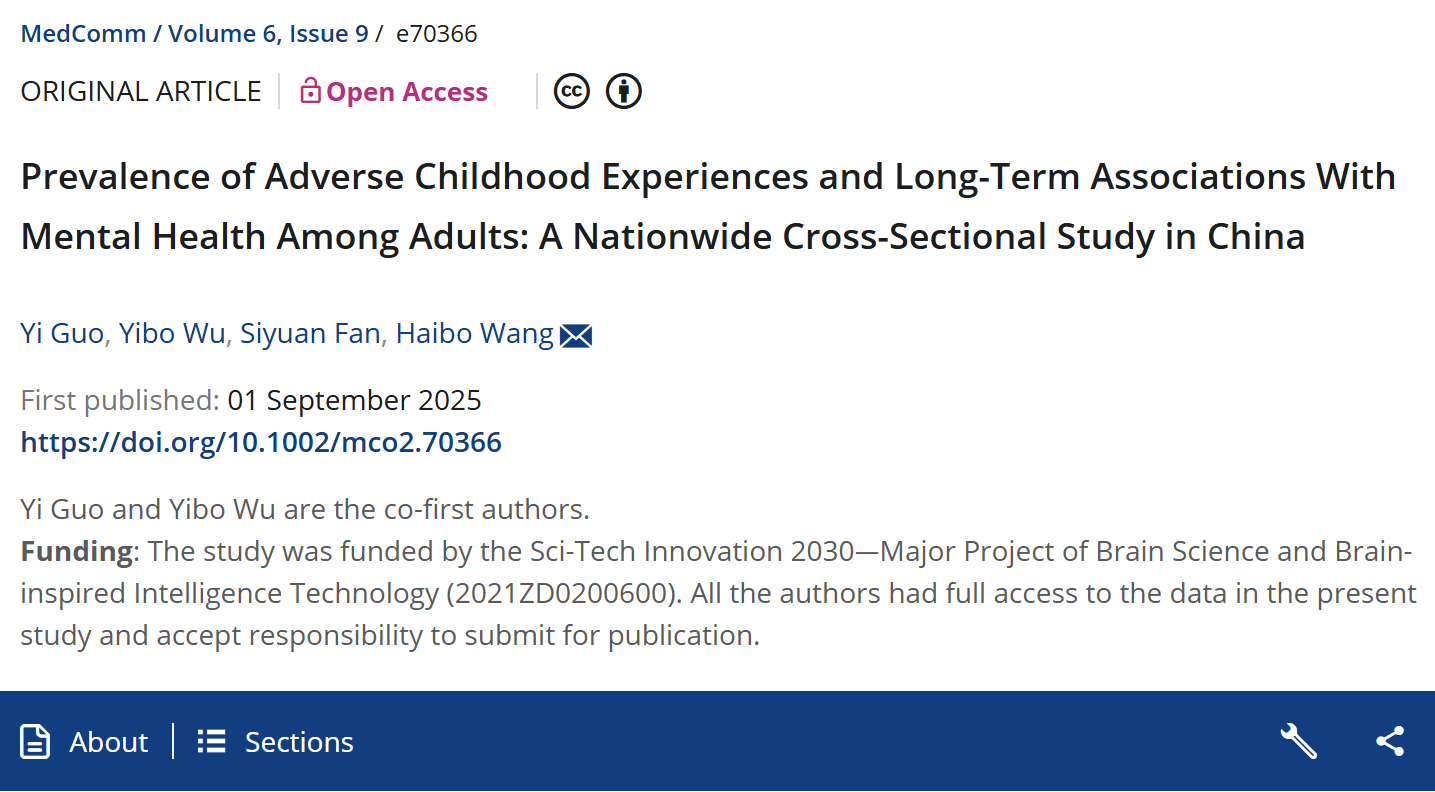Click the Open Access label
The width and height of the screenshot is (1435, 792).
click(x=407, y=92)
